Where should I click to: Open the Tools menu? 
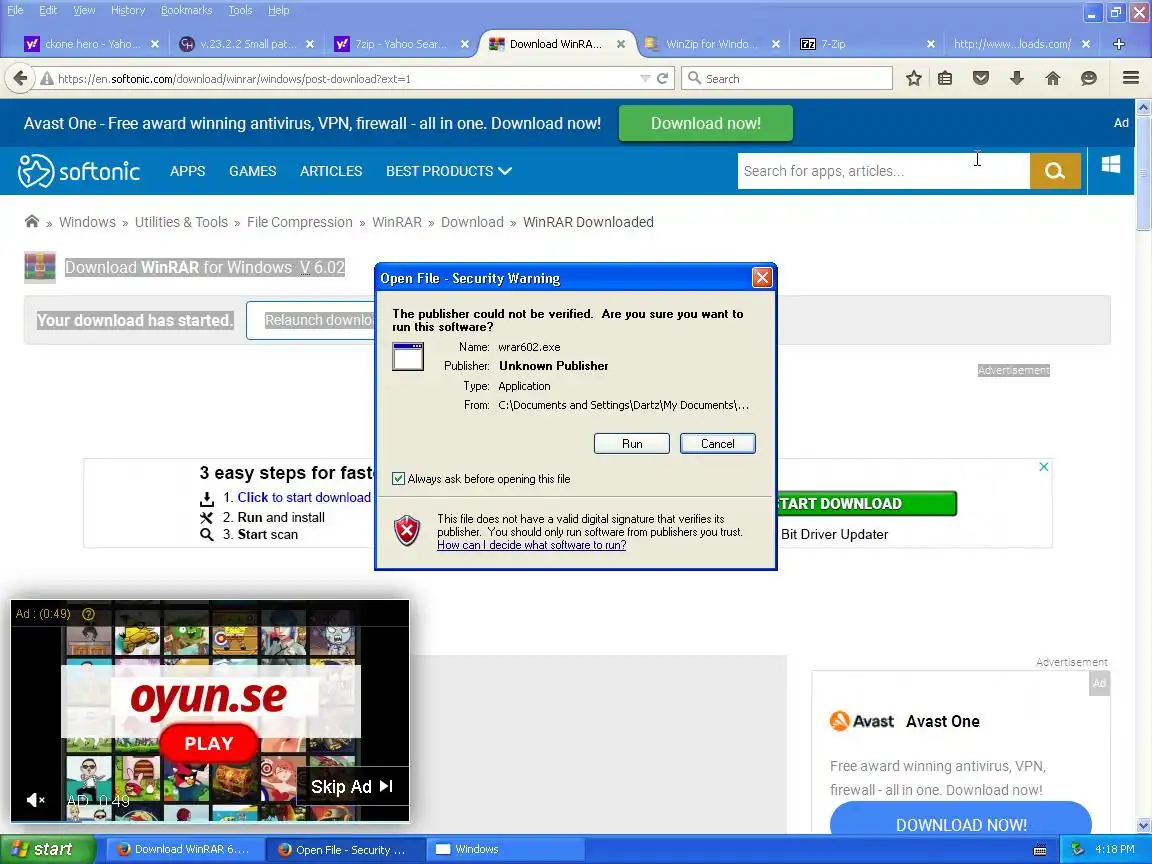tap(240, 10)
